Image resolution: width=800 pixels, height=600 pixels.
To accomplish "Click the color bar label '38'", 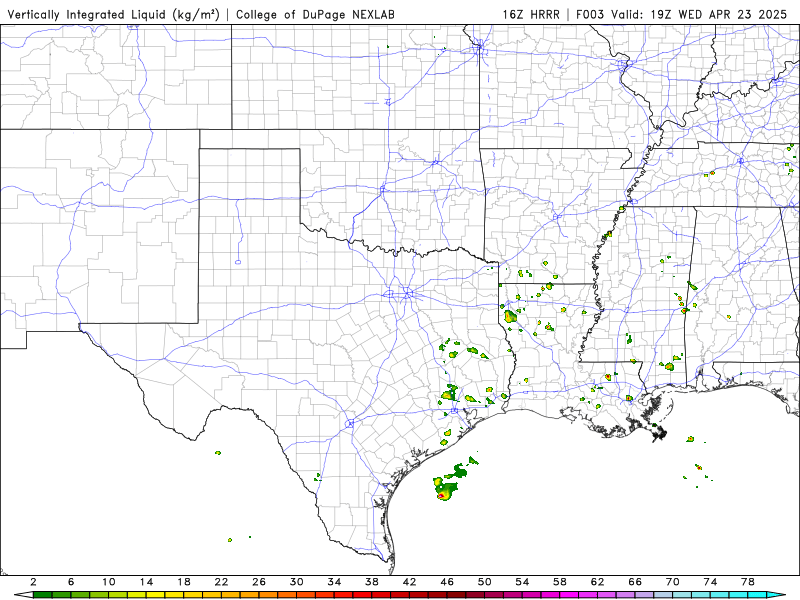I will pyautogui.click(x=372, y=582).
